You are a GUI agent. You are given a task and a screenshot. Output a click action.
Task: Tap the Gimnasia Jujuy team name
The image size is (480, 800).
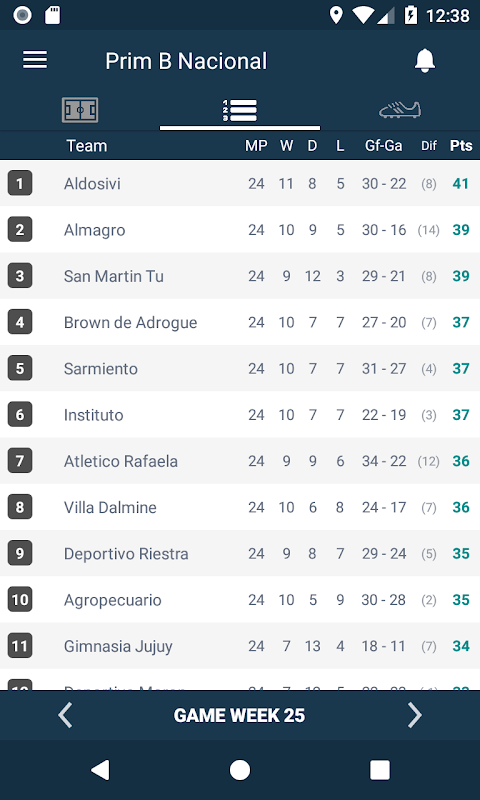pos(118,646)
